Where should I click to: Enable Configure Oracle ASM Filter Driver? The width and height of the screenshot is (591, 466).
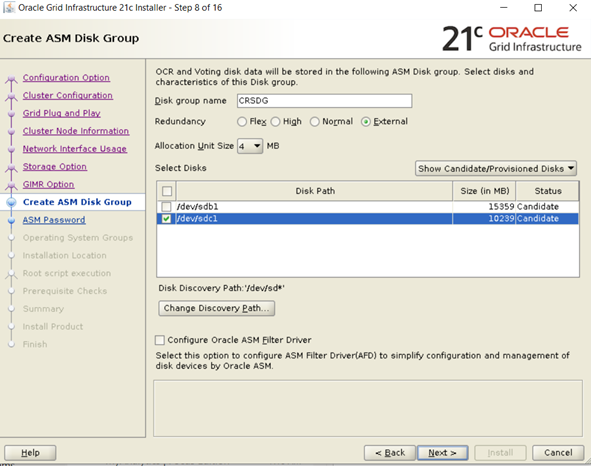[160, 340]
